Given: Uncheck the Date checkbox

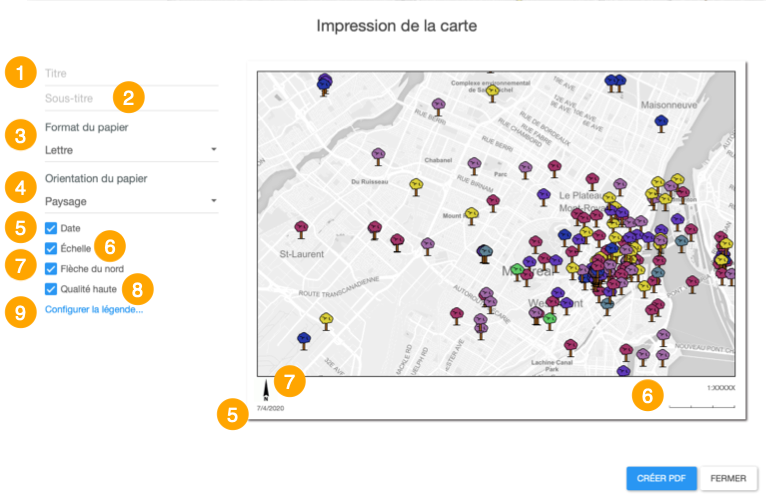Looking at the screenshot, I should (x=51, y=228).
